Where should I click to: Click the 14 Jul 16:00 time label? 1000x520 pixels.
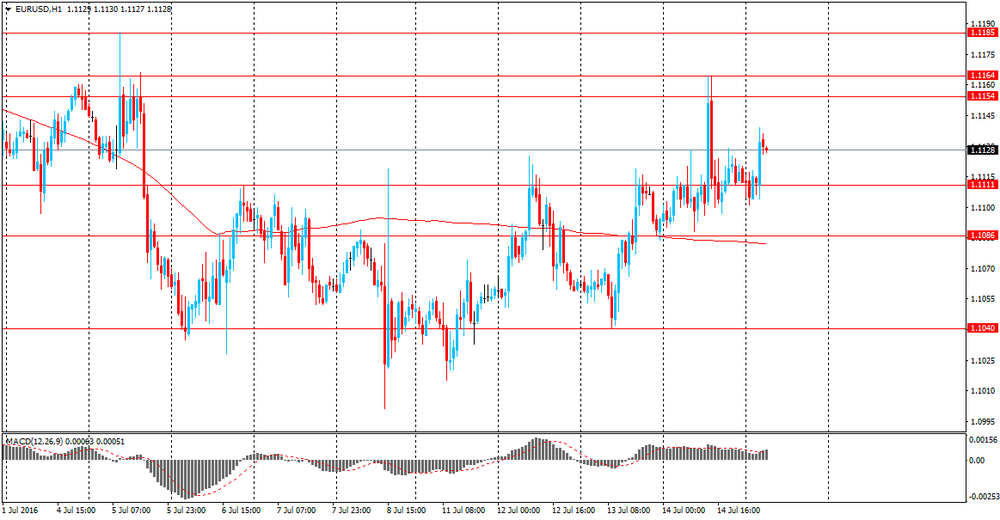click(738, 510)
